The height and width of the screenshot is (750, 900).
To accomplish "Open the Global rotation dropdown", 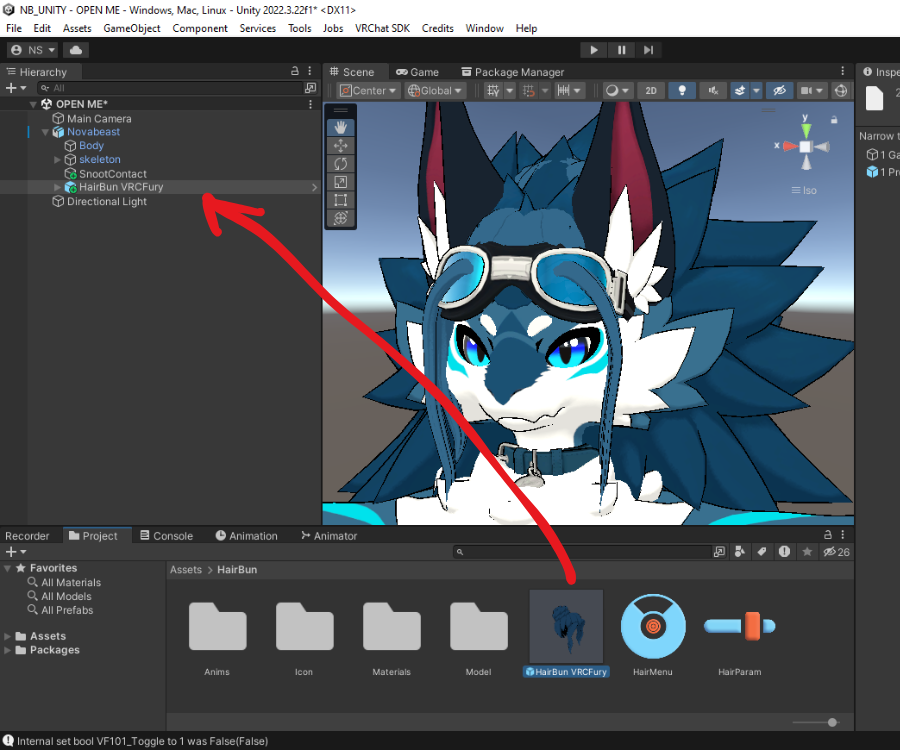I will tap(435, 91).
